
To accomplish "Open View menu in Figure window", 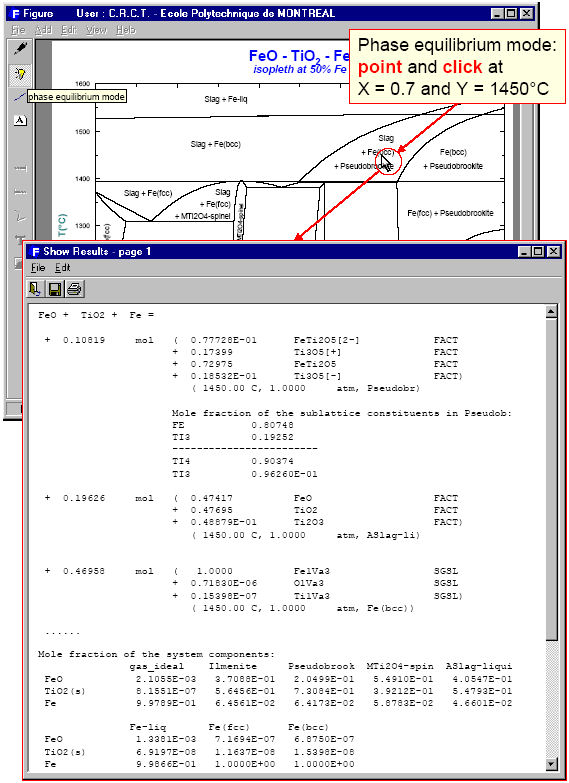I will (x=96, y=30).
